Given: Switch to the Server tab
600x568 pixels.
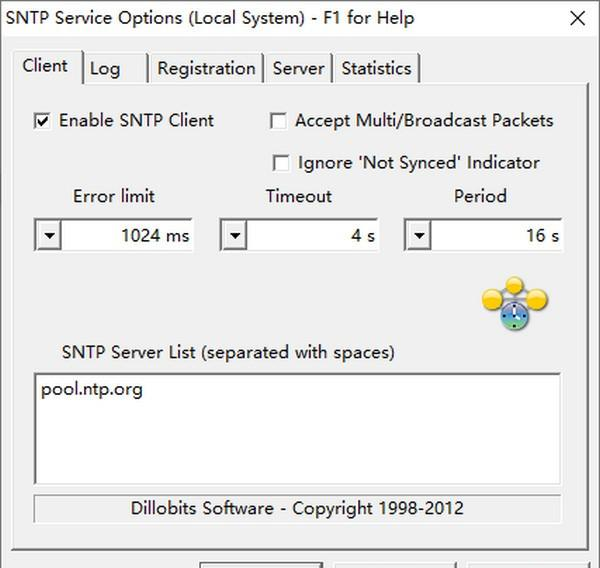Looking at the screenshot, I should (298, 68).
